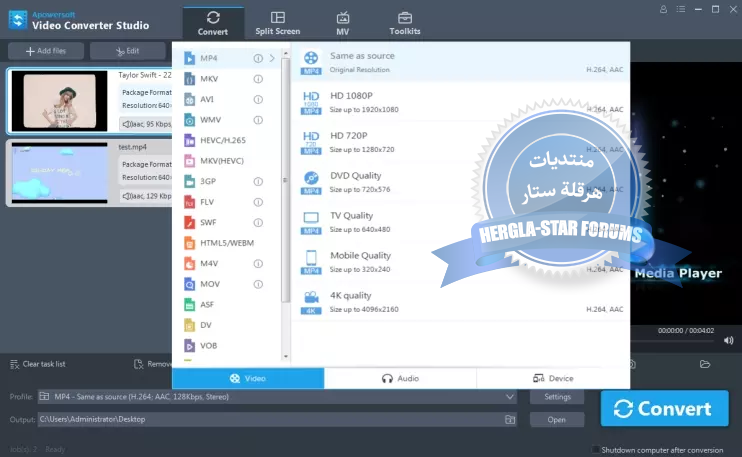Screen dimensions: 742x457
Task: Choose TV Quality preset
Action: click(461, 222)
